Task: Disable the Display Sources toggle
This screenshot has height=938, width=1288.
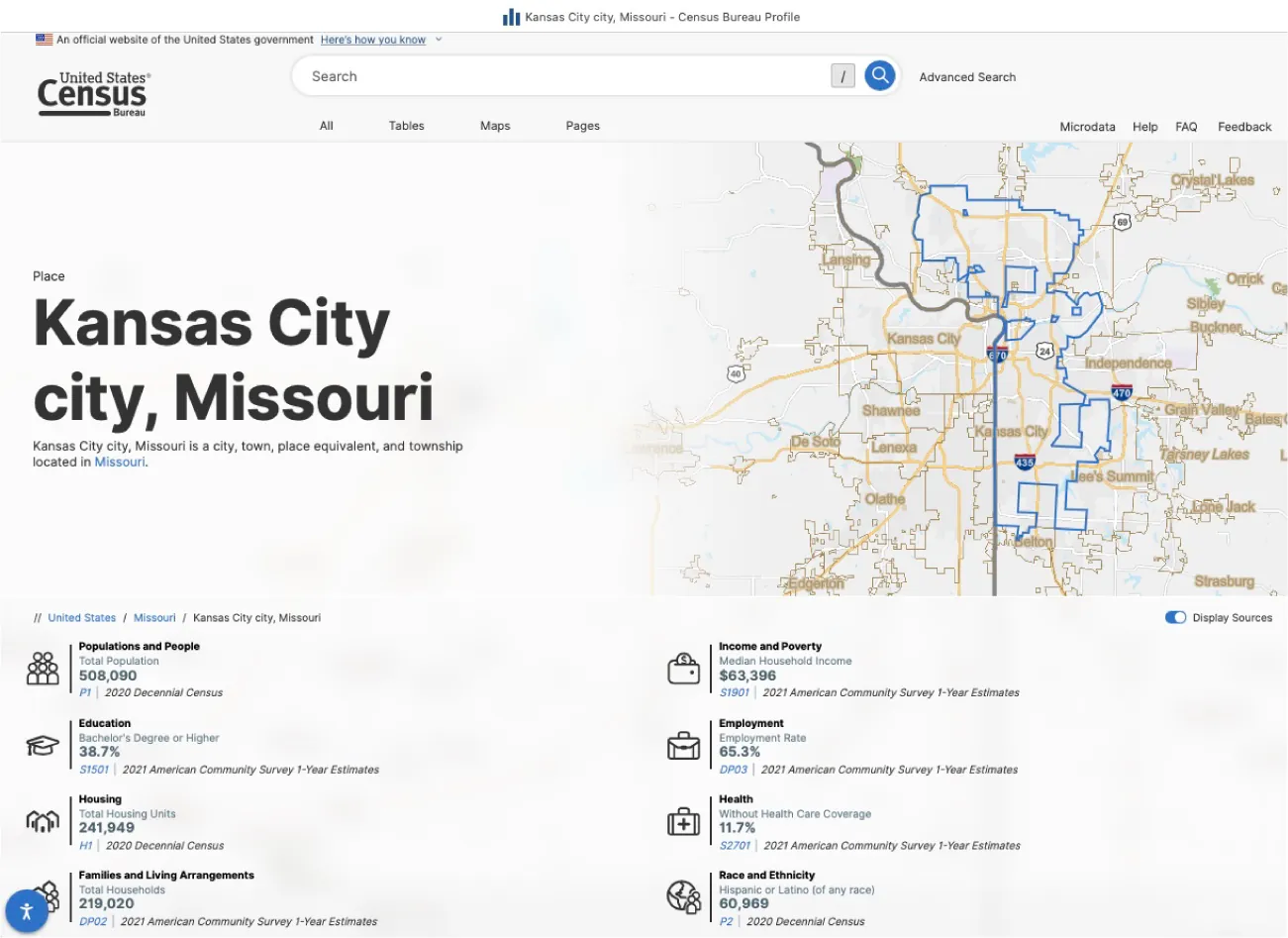Action: [x=1175, y=617]
